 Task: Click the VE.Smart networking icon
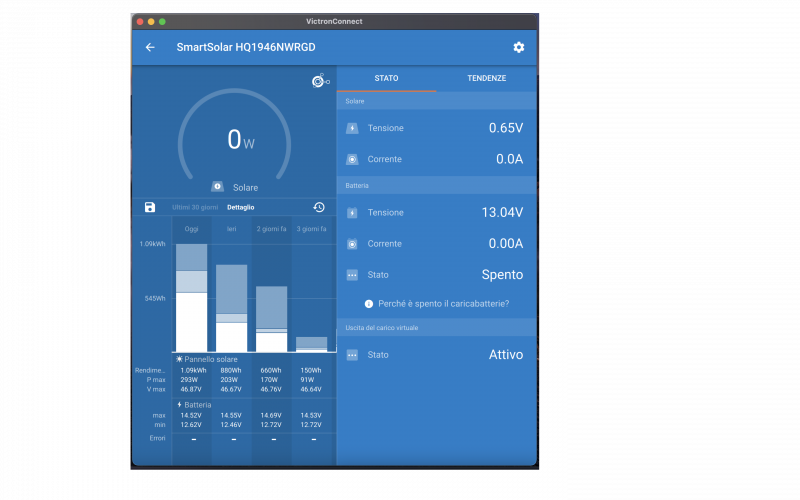pyautogui.click(x=320, y=81)
